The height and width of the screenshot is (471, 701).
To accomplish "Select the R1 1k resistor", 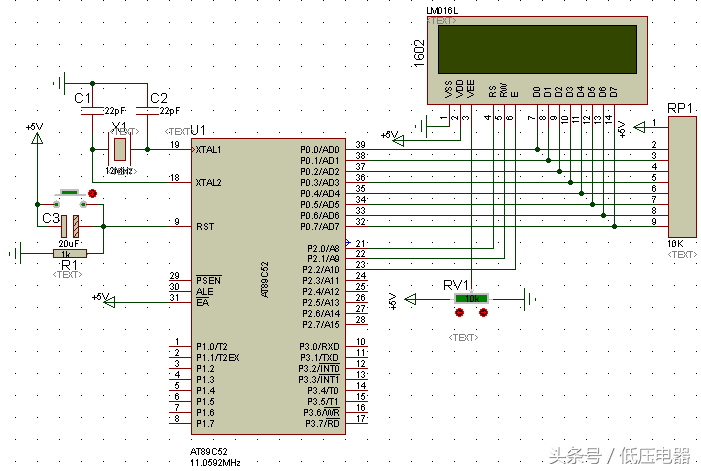I will click(70, 254).
